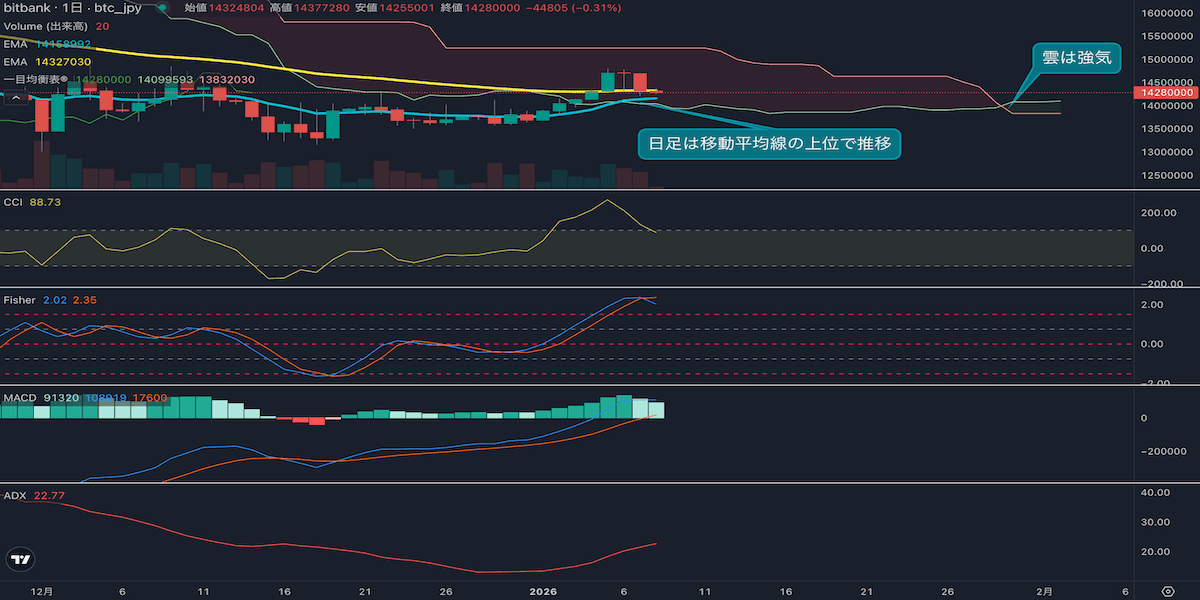Select the ADX indicator label
This screenshot has width=1200, height=600.
(x=15, y=495)
